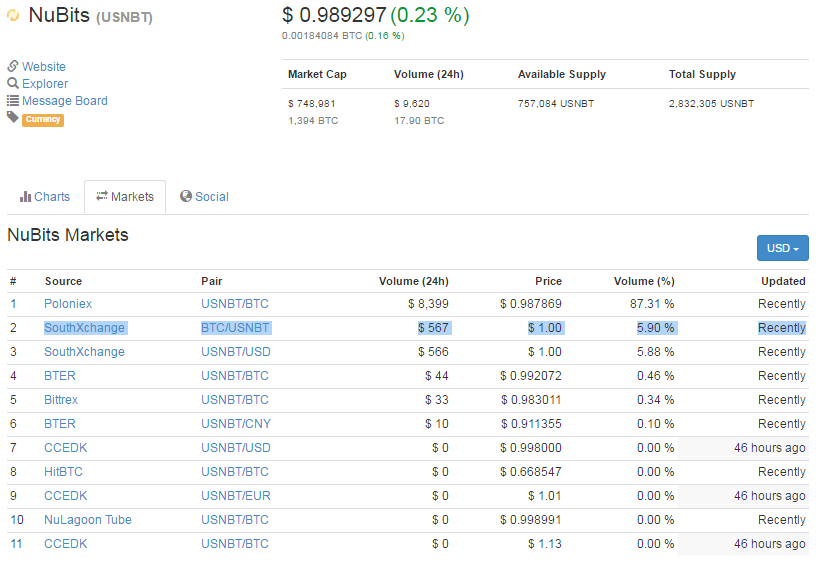Open the Bittrex source link
This screenshot has height=561, width=819.
click(61, 400)
